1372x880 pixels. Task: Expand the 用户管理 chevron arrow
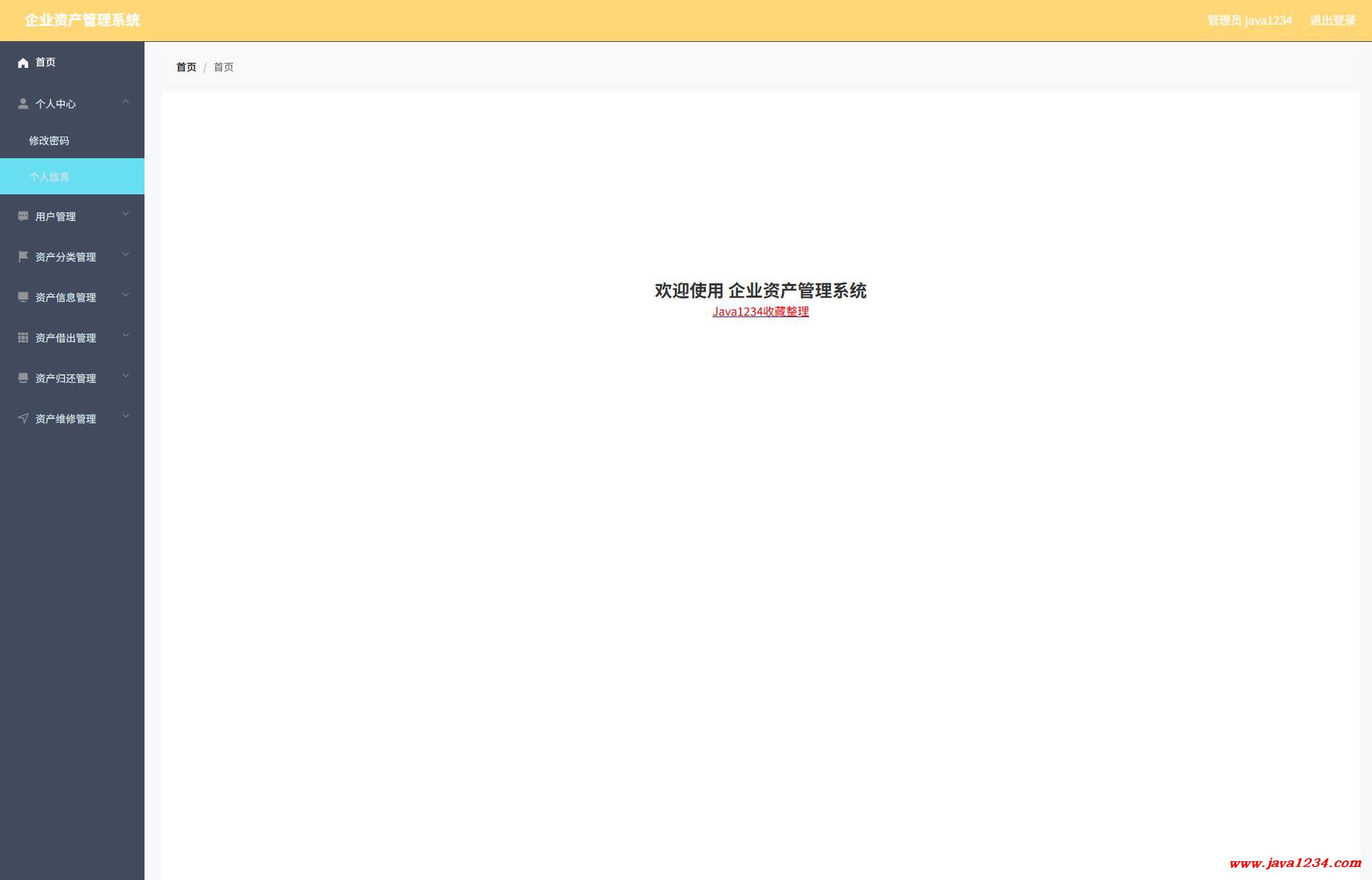coord(126,215)
